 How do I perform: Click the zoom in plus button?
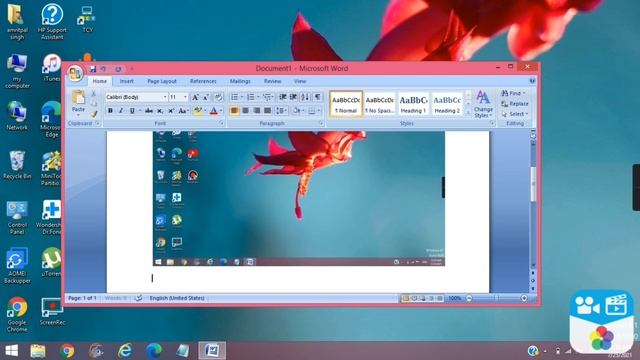(x=524, y=298)
